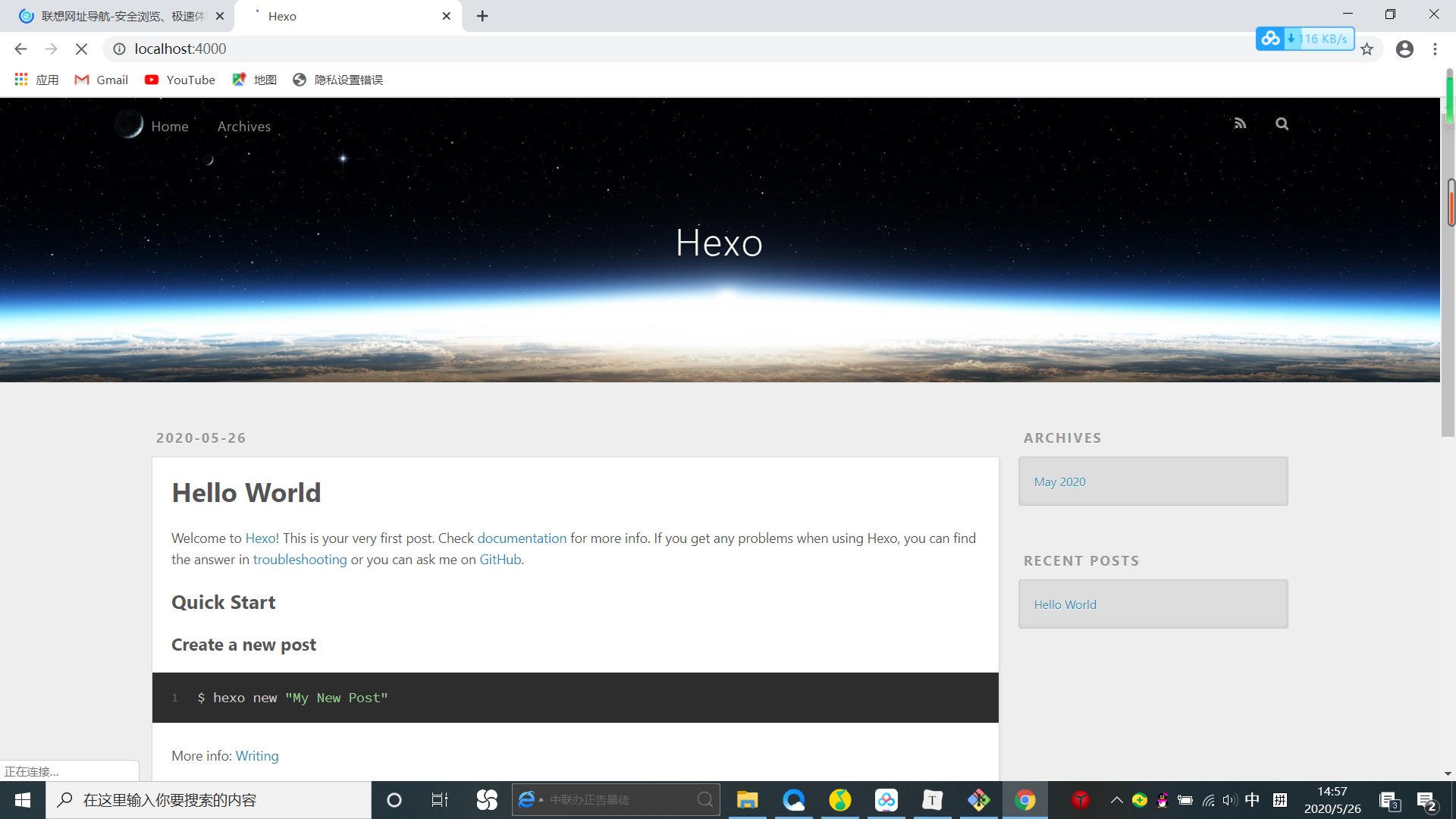Open the pinwheel app on taskbar
This screenshot has height=819, width=1456.
point(487,800)
